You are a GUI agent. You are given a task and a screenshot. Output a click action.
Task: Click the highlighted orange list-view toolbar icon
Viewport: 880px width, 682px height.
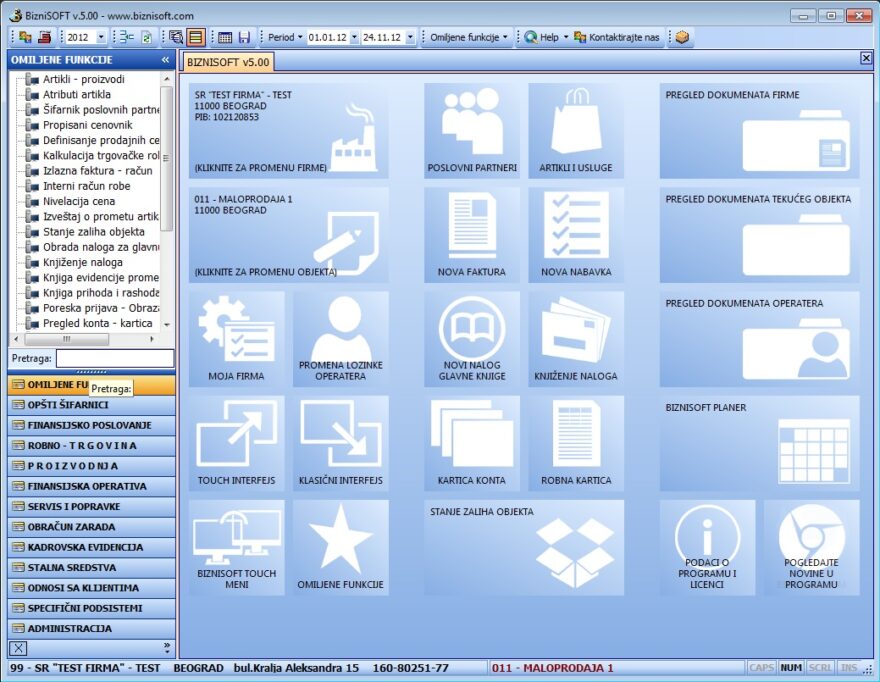click(x=195, y=37)
